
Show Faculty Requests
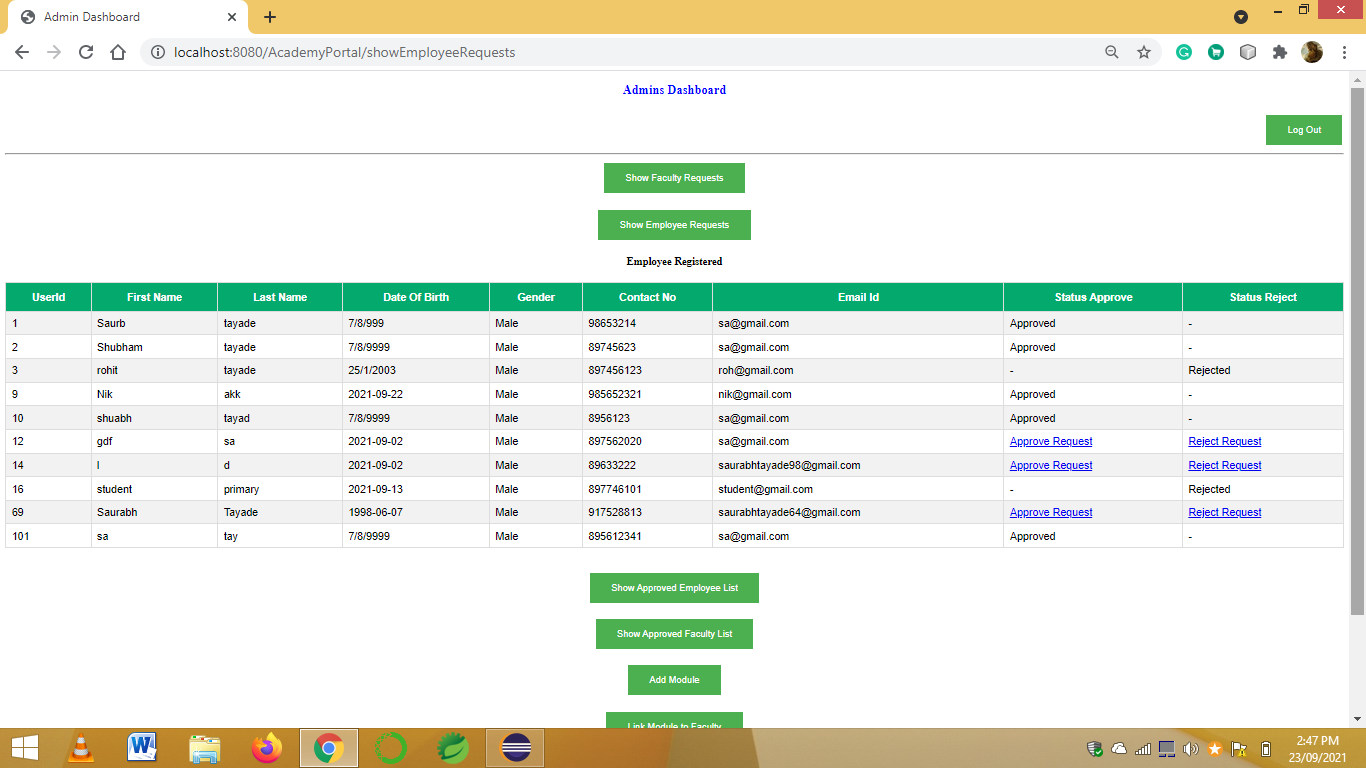(x=674, y=178)
